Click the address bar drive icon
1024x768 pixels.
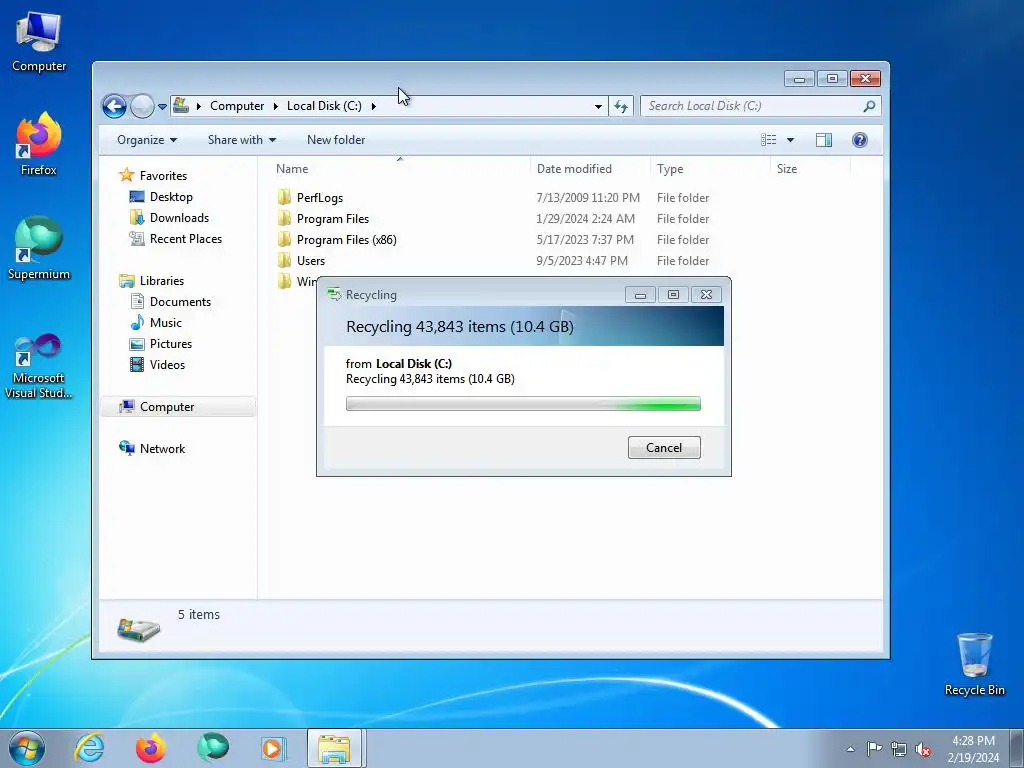(x=181, y=105)
